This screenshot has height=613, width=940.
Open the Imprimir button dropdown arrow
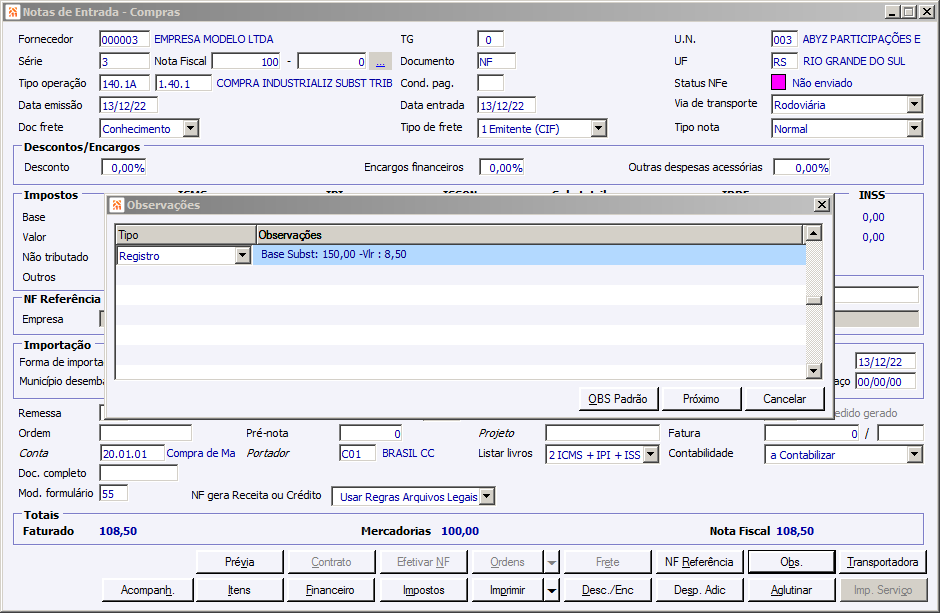552,590
